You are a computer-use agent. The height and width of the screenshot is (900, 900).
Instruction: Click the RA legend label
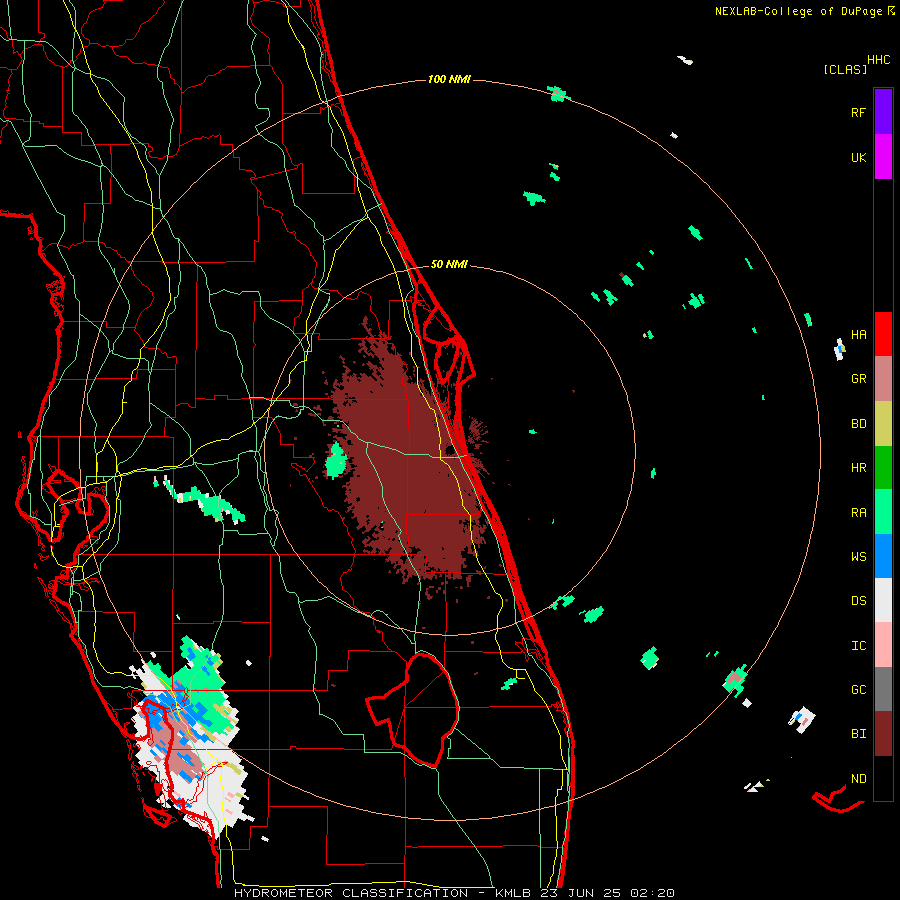[858, 512]
